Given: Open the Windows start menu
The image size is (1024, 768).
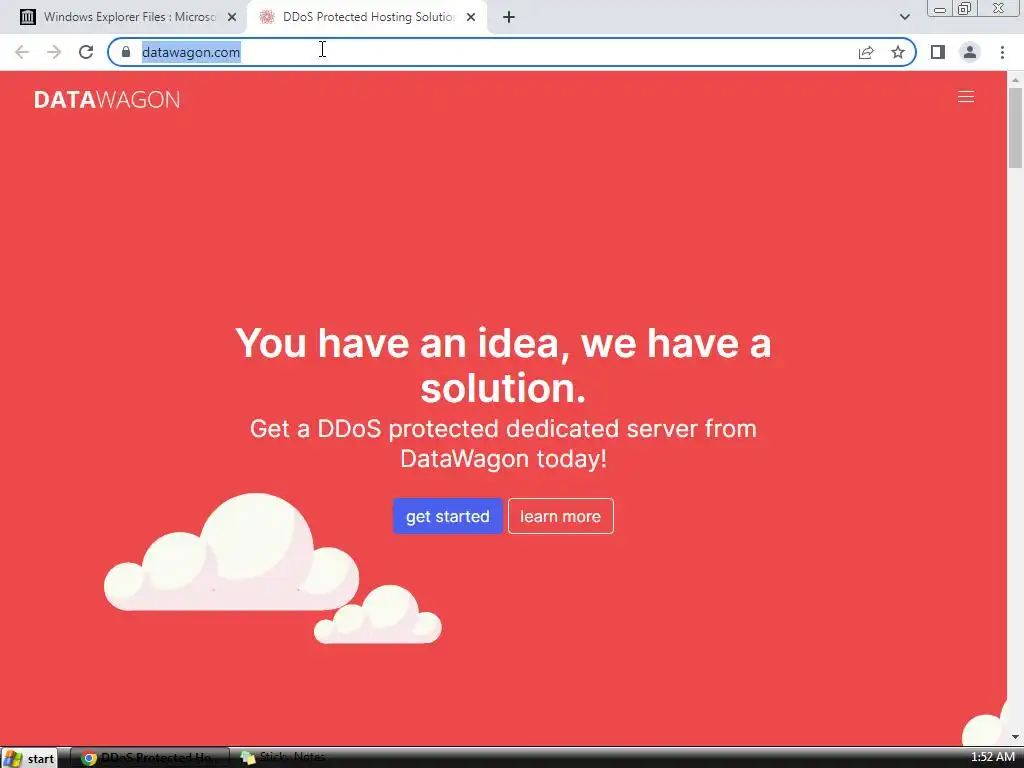Looking at the screenshot, I should pos(29,758).
